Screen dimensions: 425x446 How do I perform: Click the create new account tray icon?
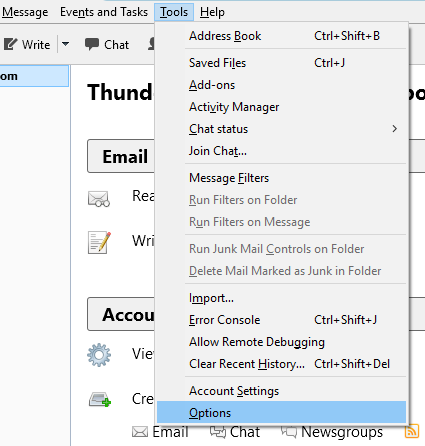click(x=99, y=399)
